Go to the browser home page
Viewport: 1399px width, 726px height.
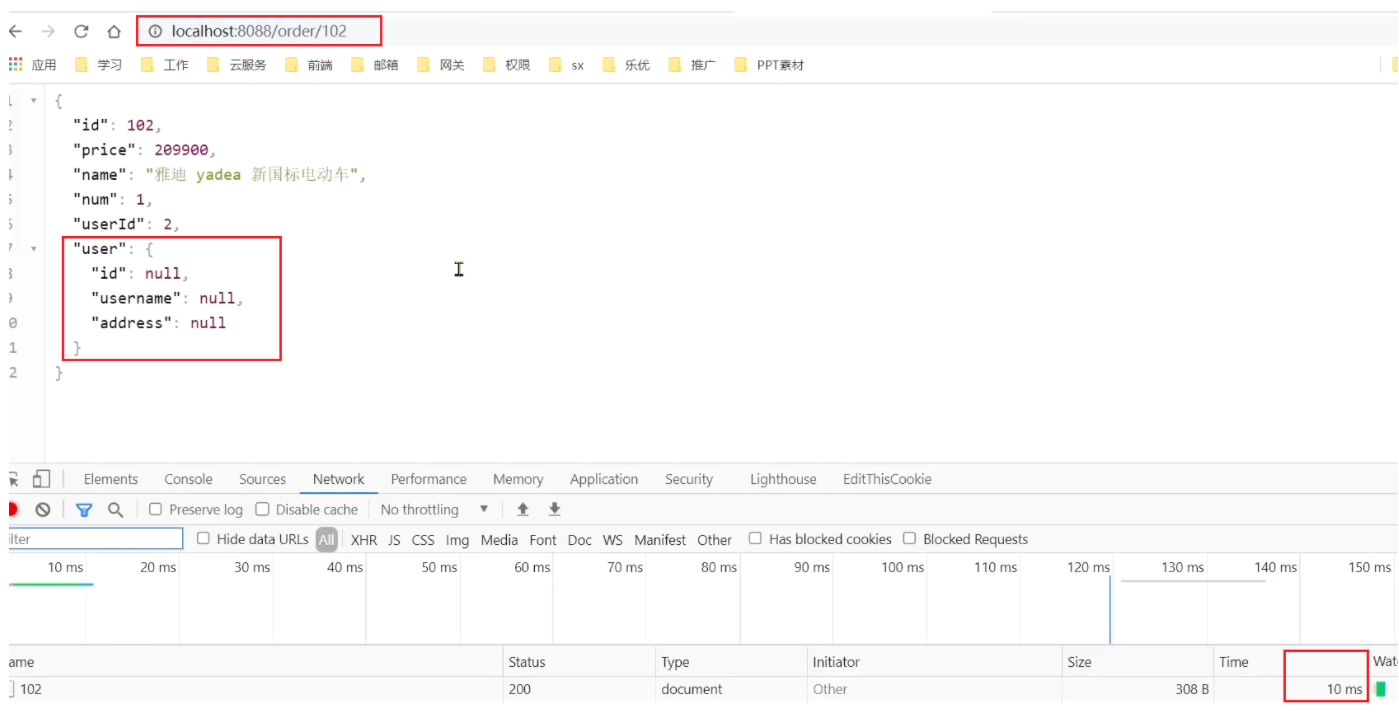point(114,31)
